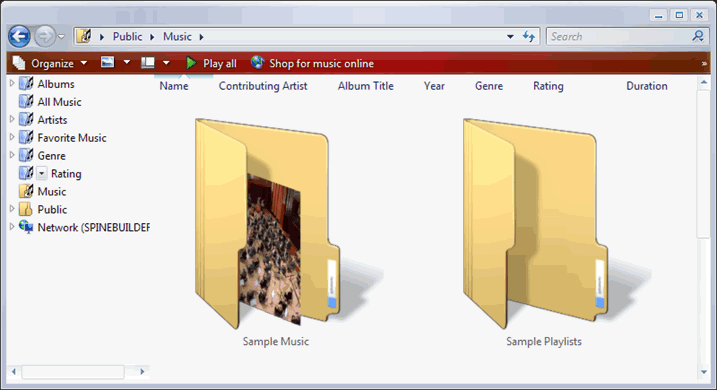
Task: Select All Music in navigation pane
Action: pyautogui.click(x=59, y=102)
